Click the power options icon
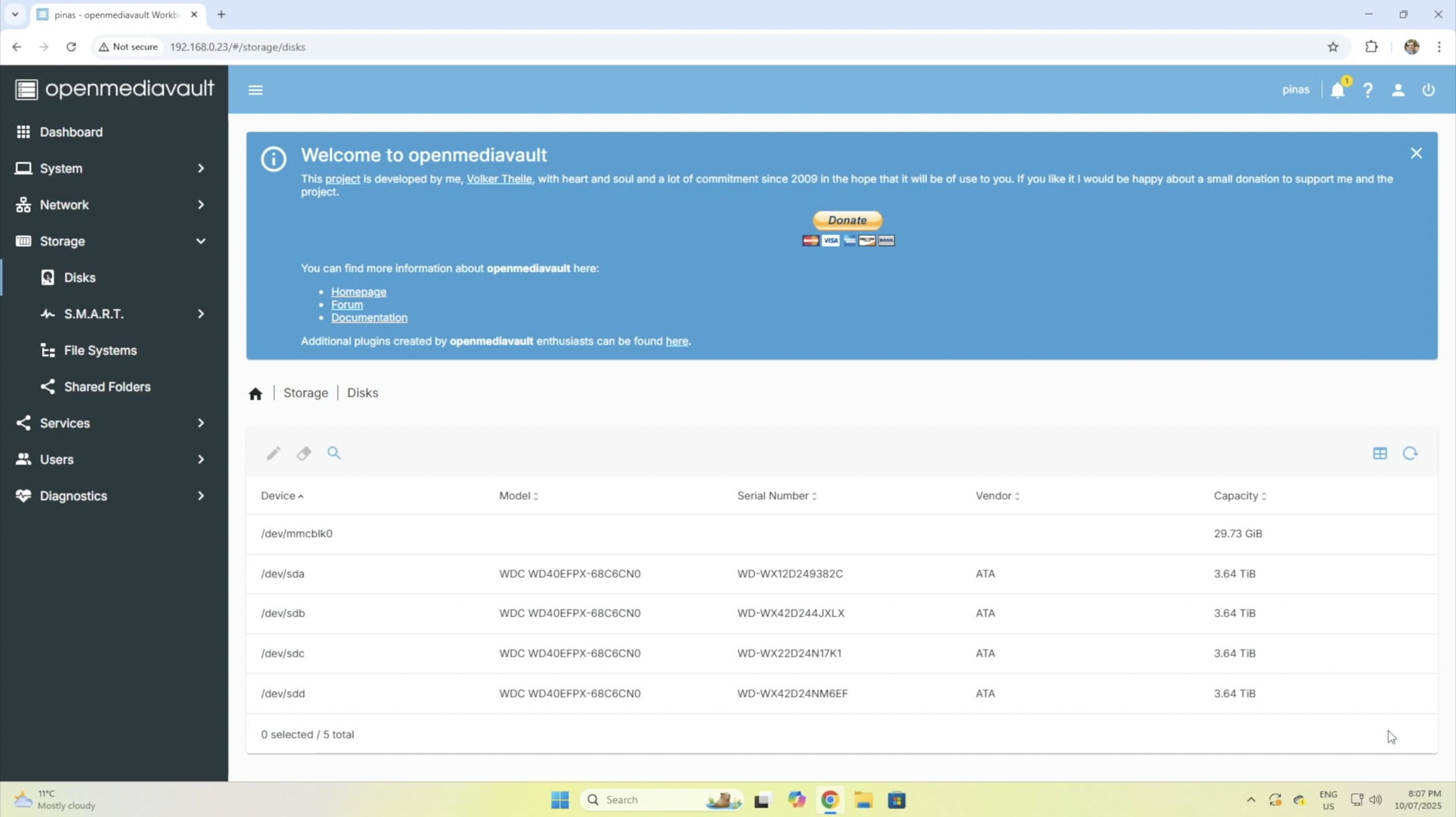 click(1428, 90)
